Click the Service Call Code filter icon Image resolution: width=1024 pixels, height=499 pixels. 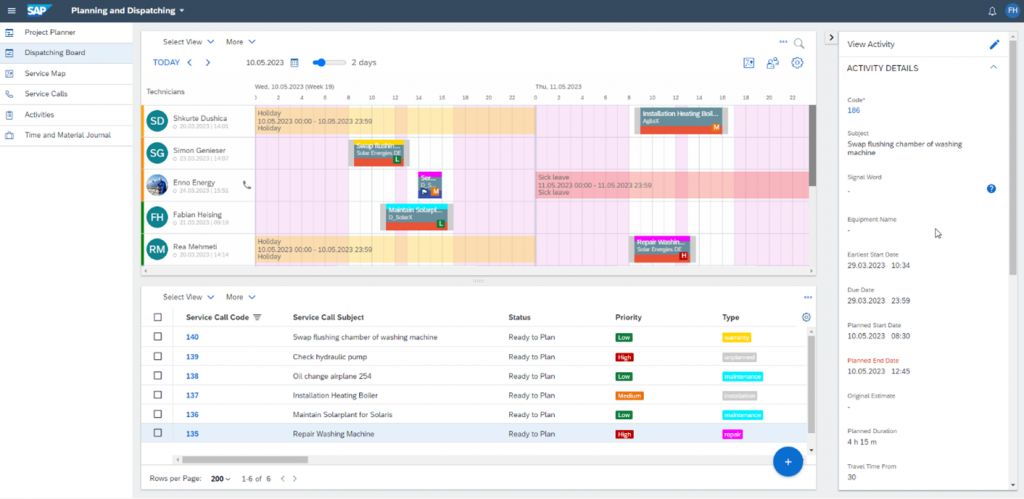click(257, 317)
